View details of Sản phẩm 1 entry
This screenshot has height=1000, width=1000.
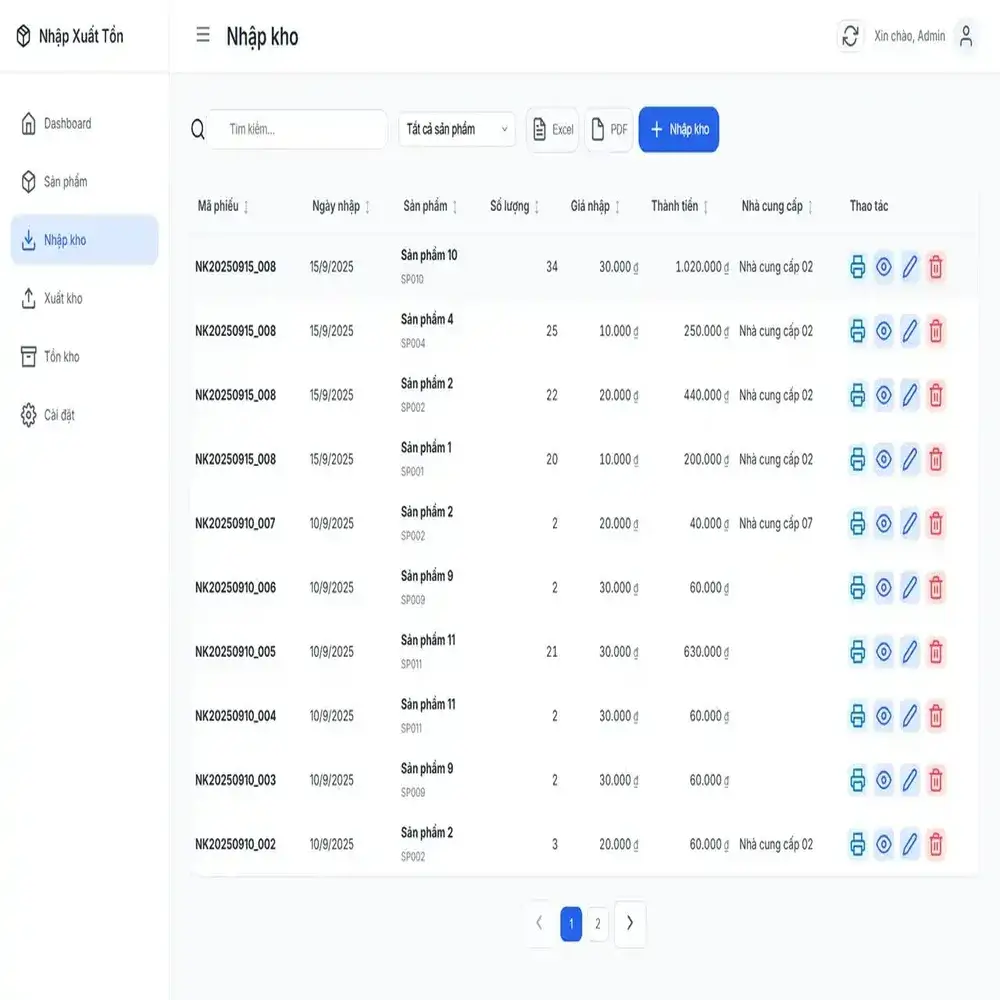pyautogui.click(x=883, y=459)
